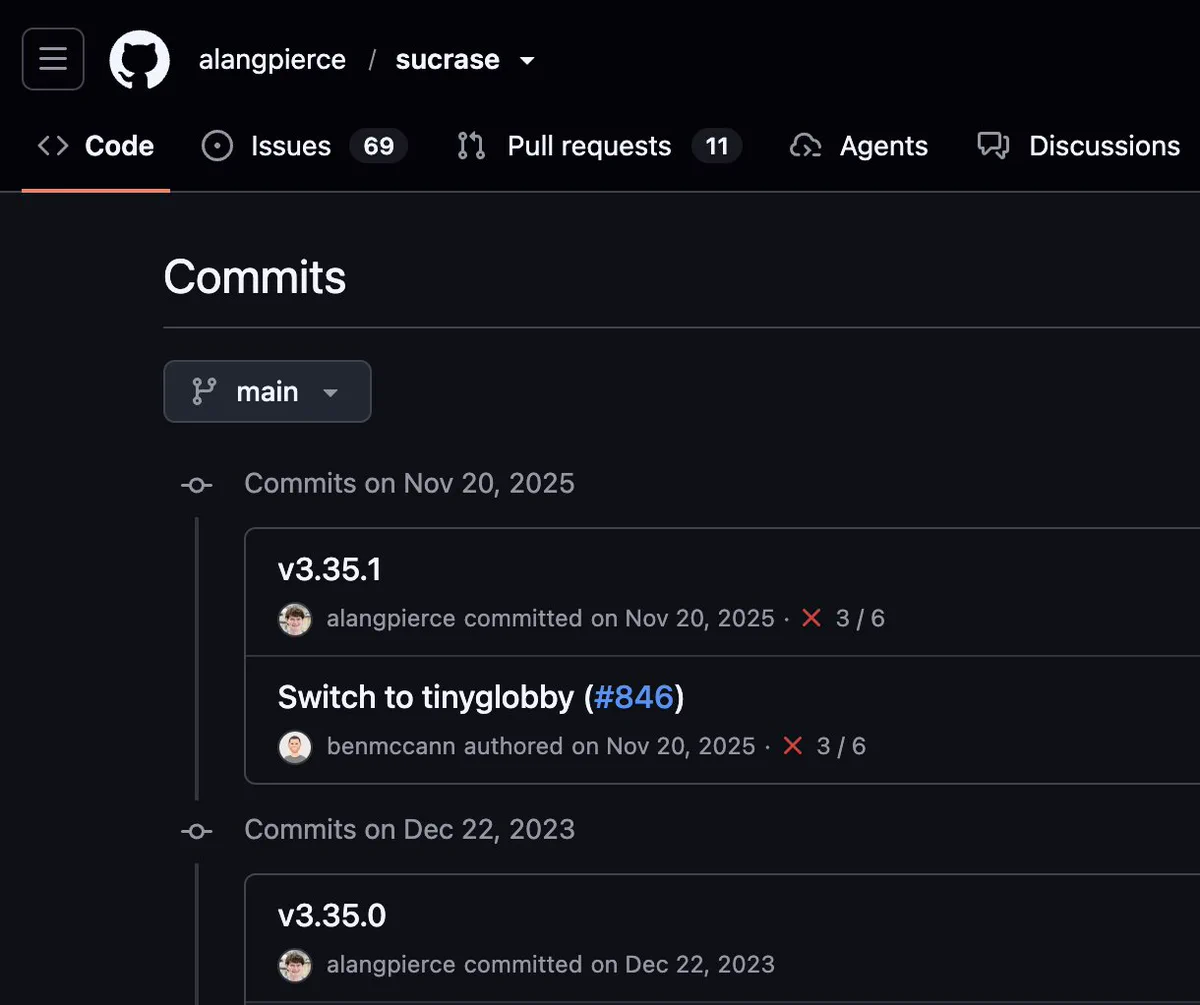Click benmccann's avatar

[295, 746]
